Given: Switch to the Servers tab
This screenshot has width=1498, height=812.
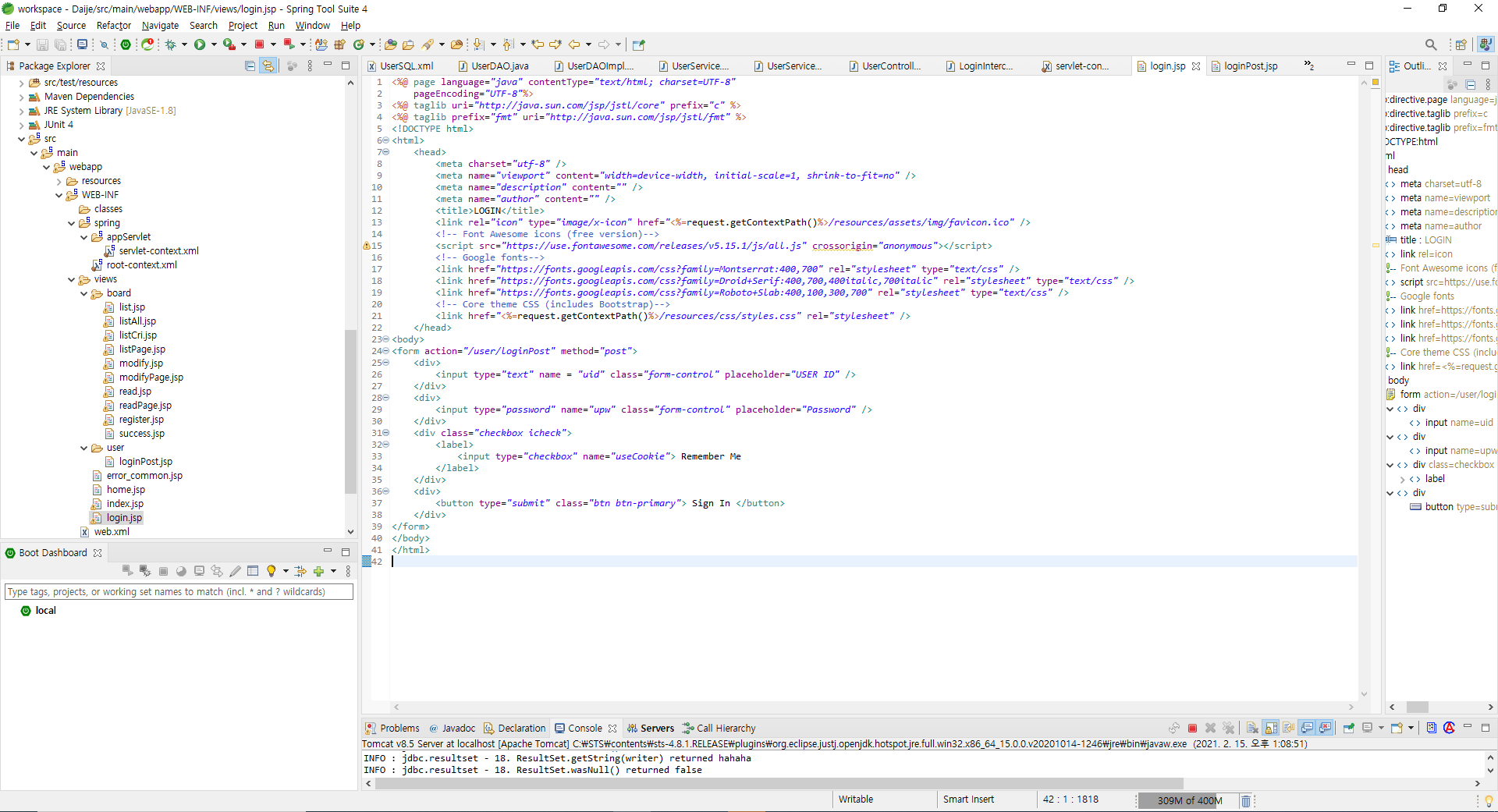Looking at the screenshot, I should (x=651, y=728).
